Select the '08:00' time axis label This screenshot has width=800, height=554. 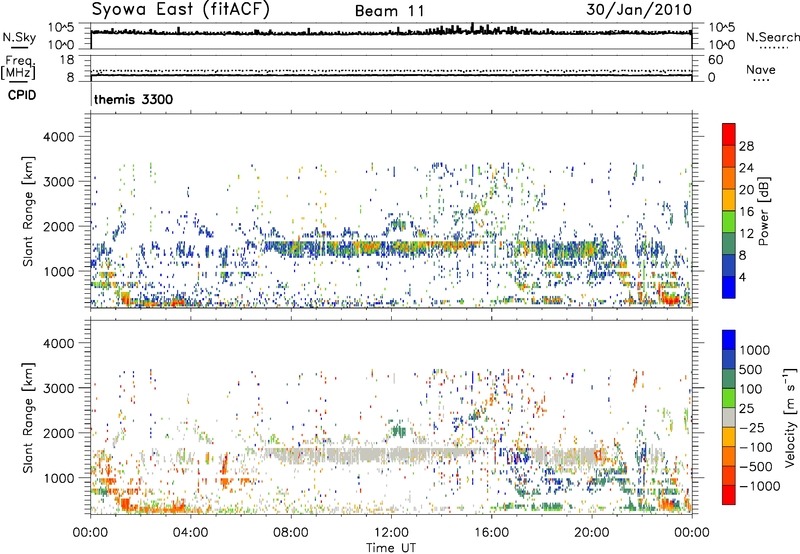(x=291, y=533)
